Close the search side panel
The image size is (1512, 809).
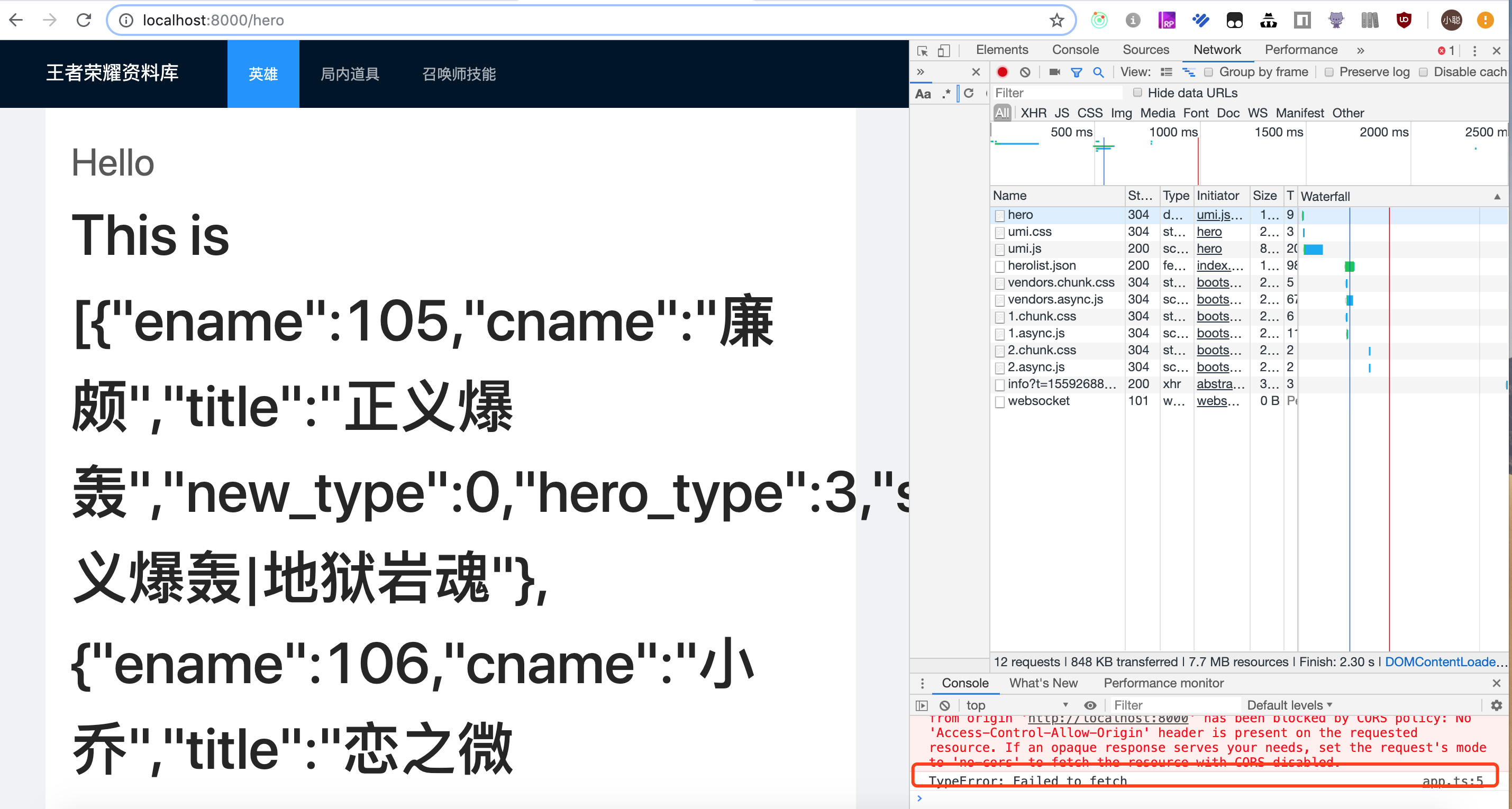tap(976, 71)
